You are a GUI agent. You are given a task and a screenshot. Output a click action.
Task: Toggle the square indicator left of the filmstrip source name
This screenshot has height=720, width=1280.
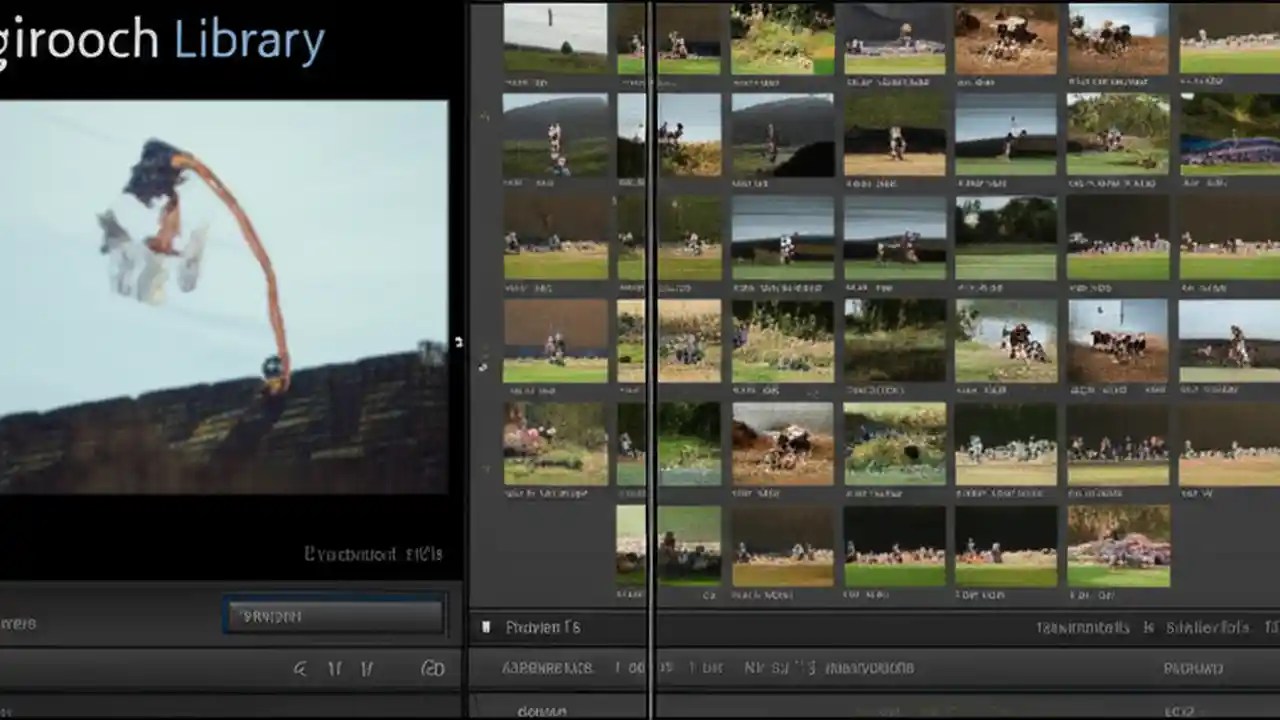(x=487, y=628)
